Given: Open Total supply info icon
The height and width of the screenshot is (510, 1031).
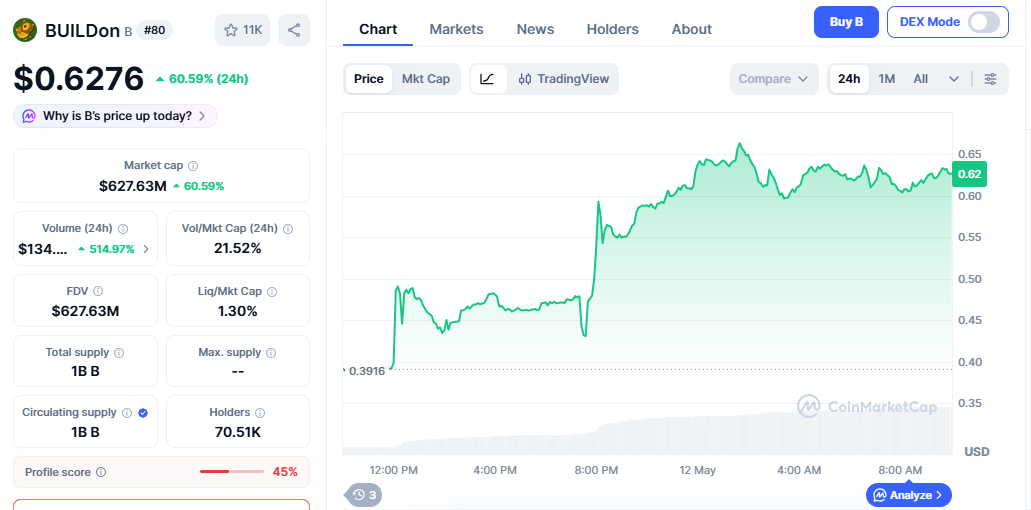Looking at the screenshot, I should click(x=119, y=353).
